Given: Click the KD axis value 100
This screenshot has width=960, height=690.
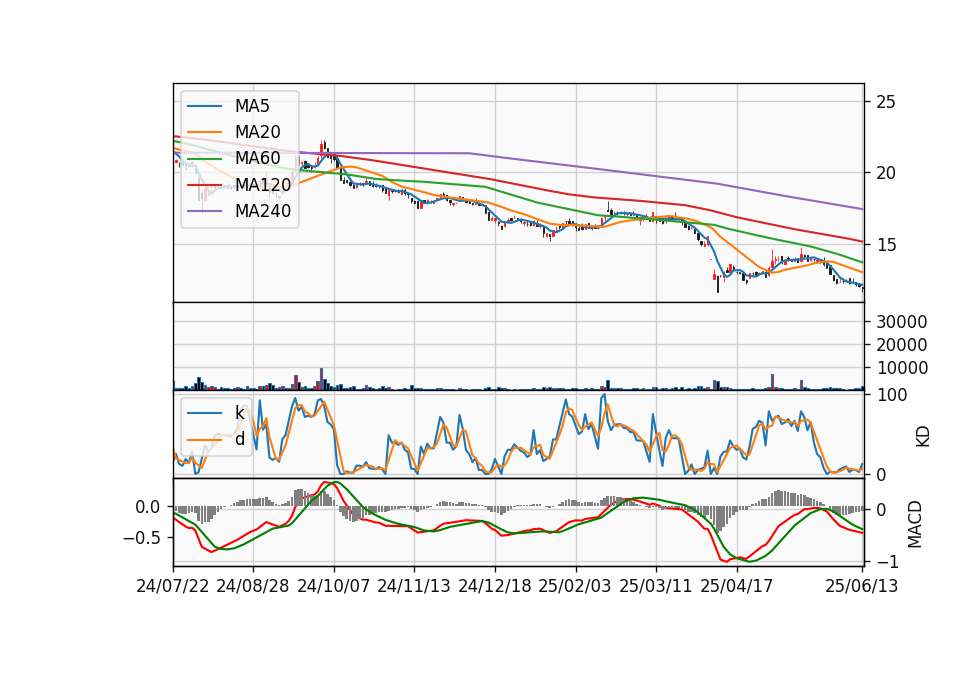Looking at the screenshot, I should click(x=891, y=395).
